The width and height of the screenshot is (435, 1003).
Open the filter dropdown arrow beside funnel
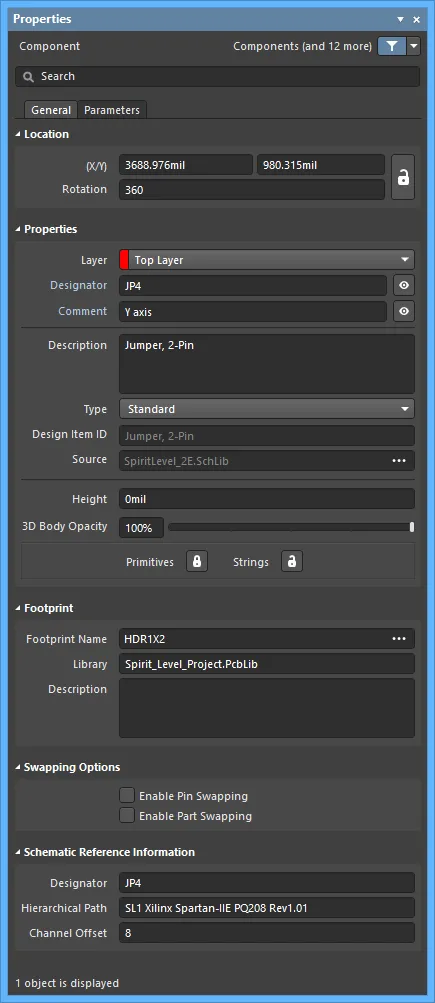pyautogui.click(x=414, y=46)
